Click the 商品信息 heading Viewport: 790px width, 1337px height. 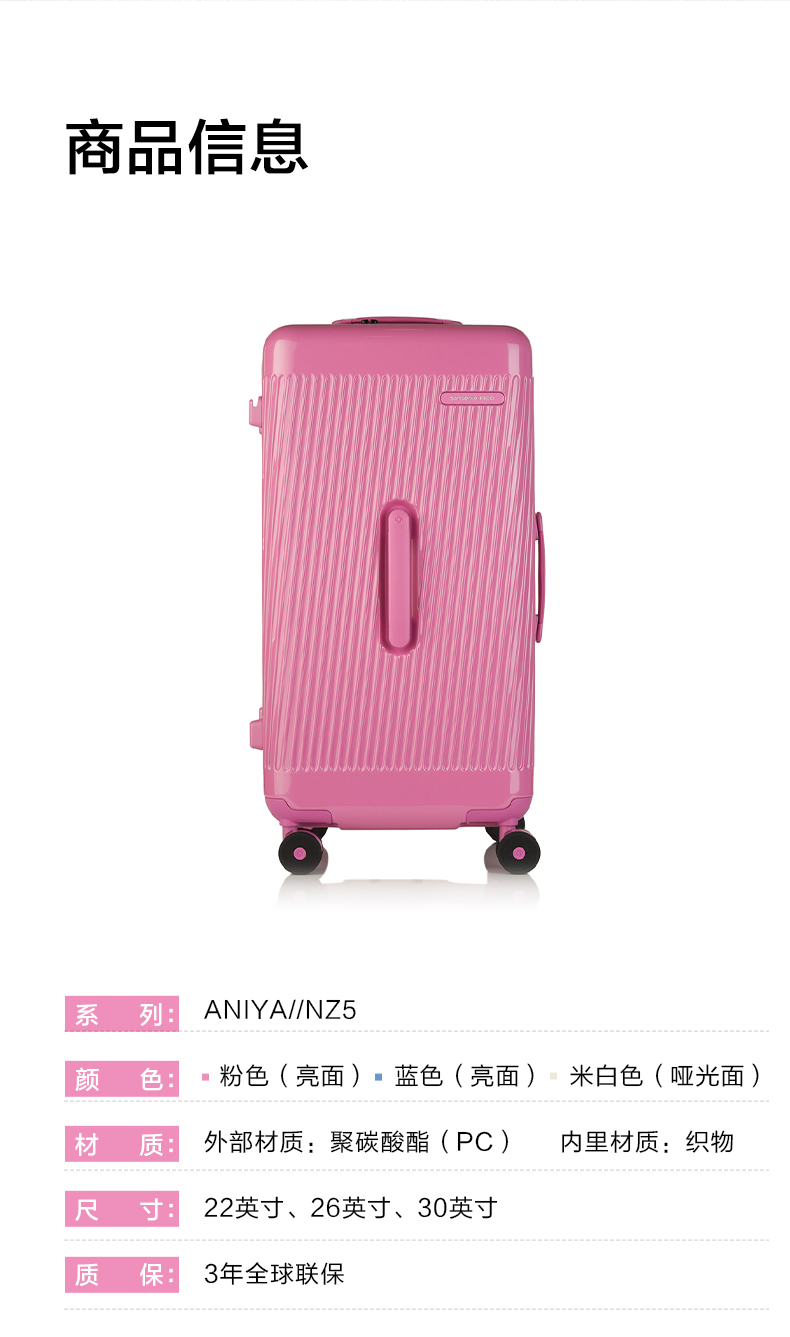pyautogui.click(x=187, y=148)
